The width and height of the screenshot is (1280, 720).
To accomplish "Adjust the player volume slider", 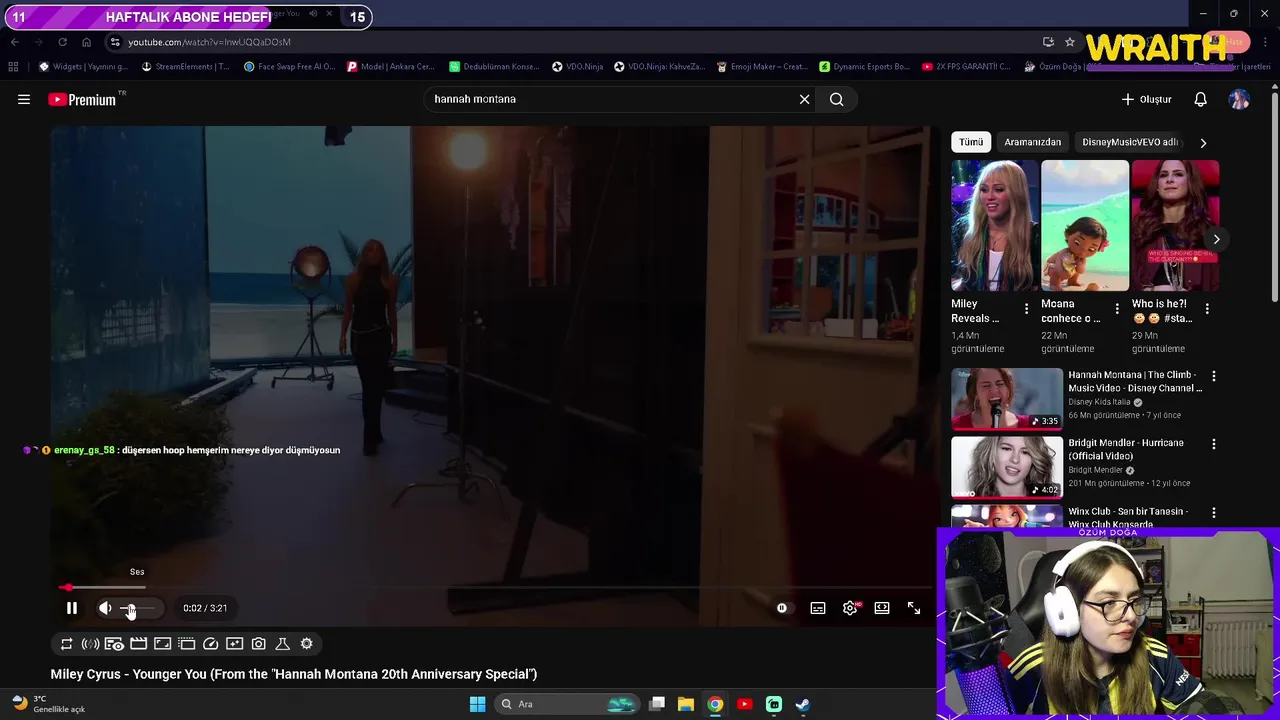I will 140,608.
